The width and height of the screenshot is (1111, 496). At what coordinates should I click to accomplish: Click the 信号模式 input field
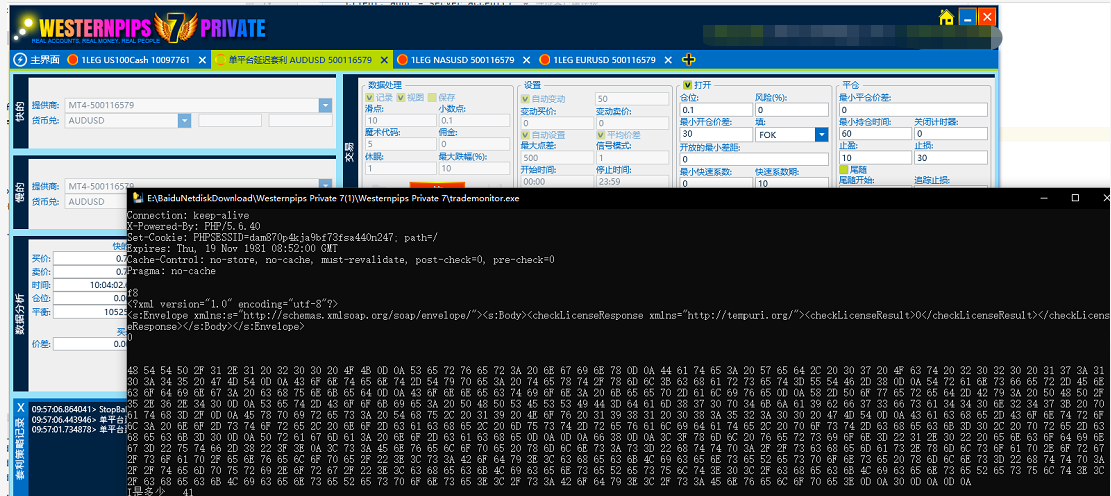pyautogui.click(x=631, y=157)
